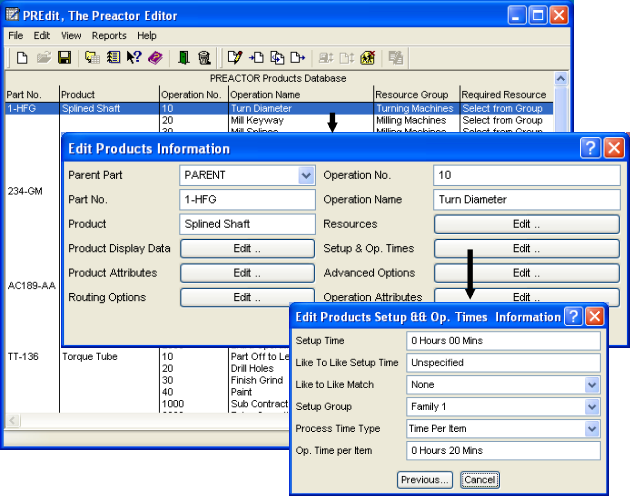630x496 pixels.
Task: Click the duplicate record toolbar icon
Action: tap(277, 58)
